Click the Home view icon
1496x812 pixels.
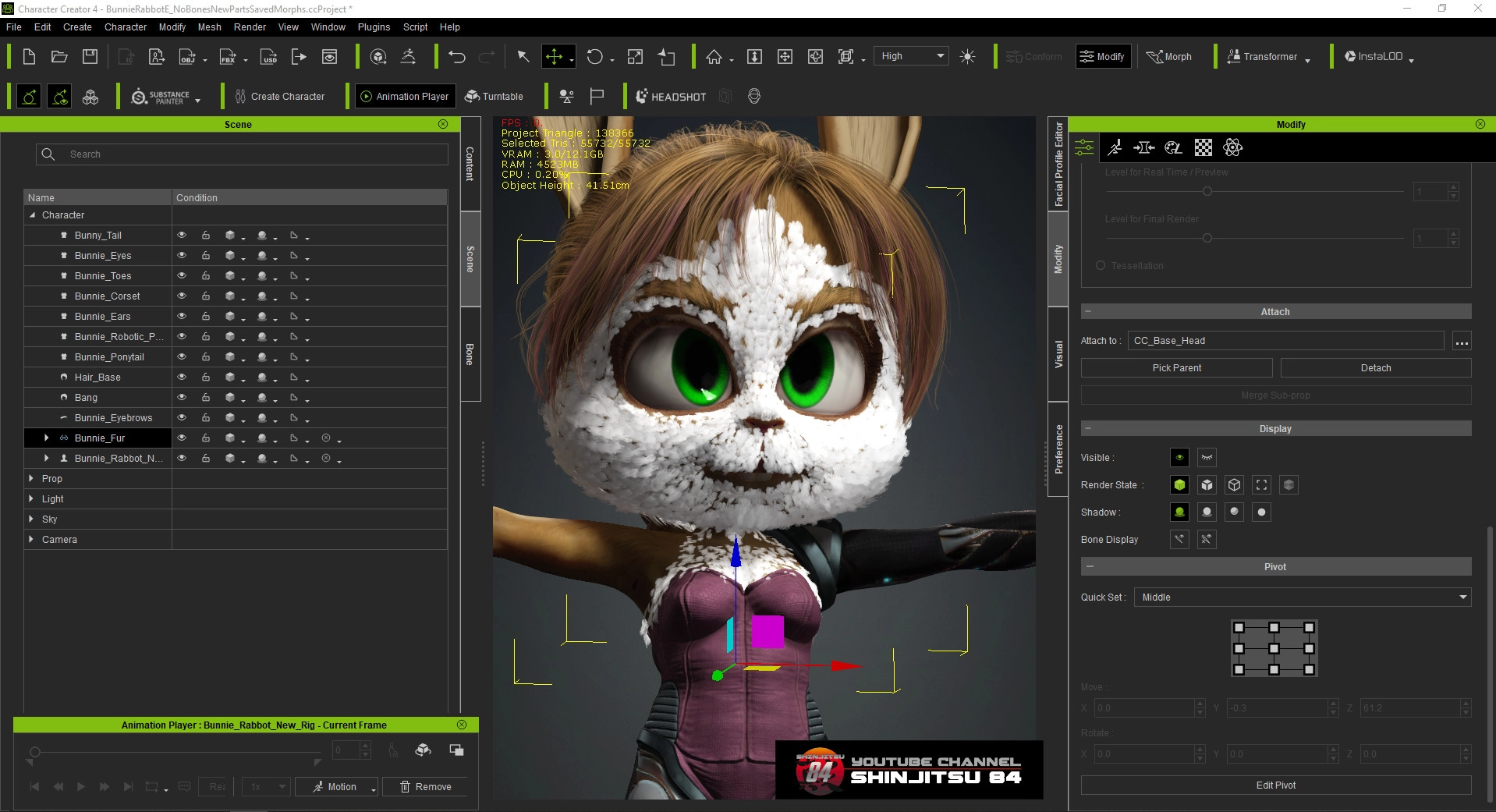(x=714, y=57)
